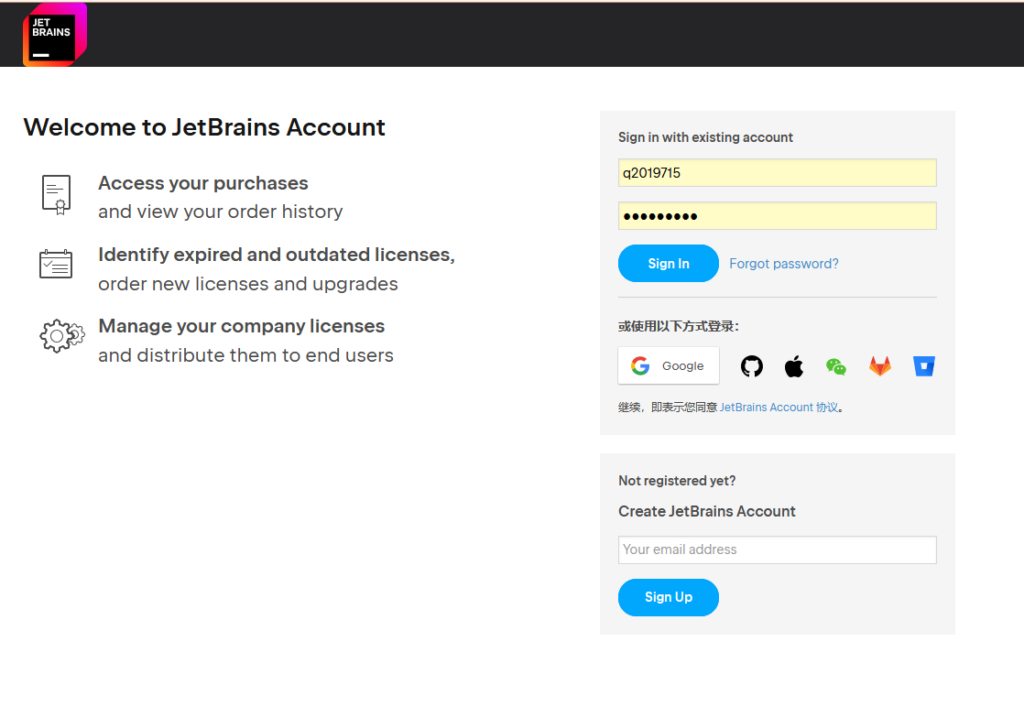Open the JetBrains Account agreement link
The width and height of the screenshot is (1024, 707).
[779, 408]
